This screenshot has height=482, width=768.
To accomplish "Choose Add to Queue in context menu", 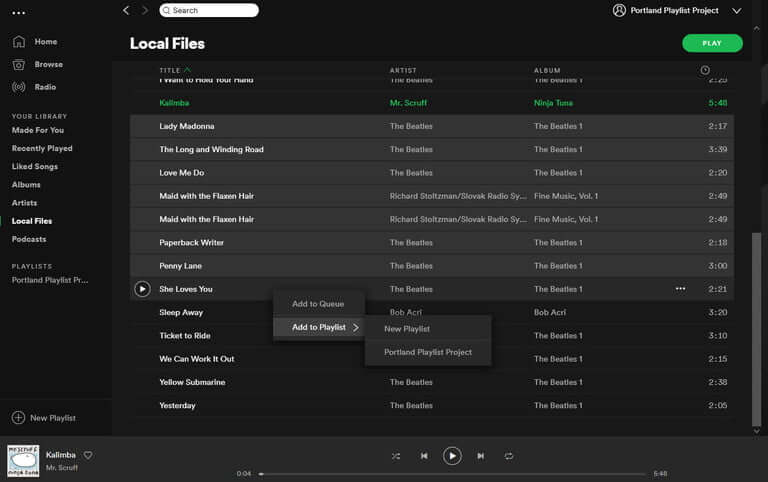I will [318, 304].
